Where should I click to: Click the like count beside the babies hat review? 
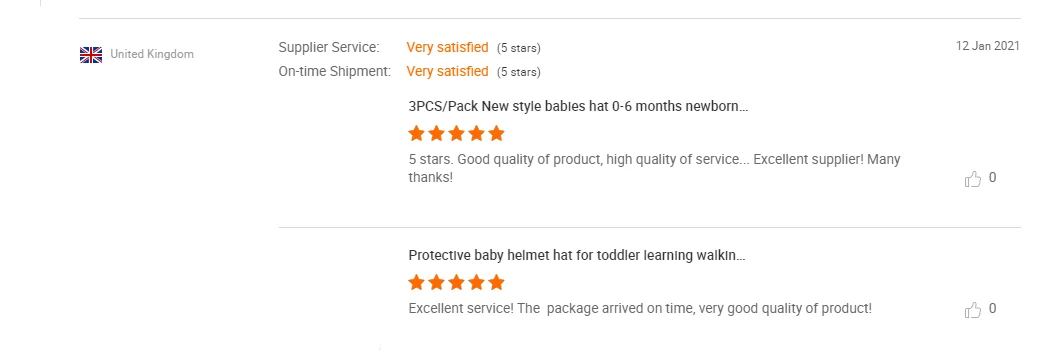pos(992,177)
